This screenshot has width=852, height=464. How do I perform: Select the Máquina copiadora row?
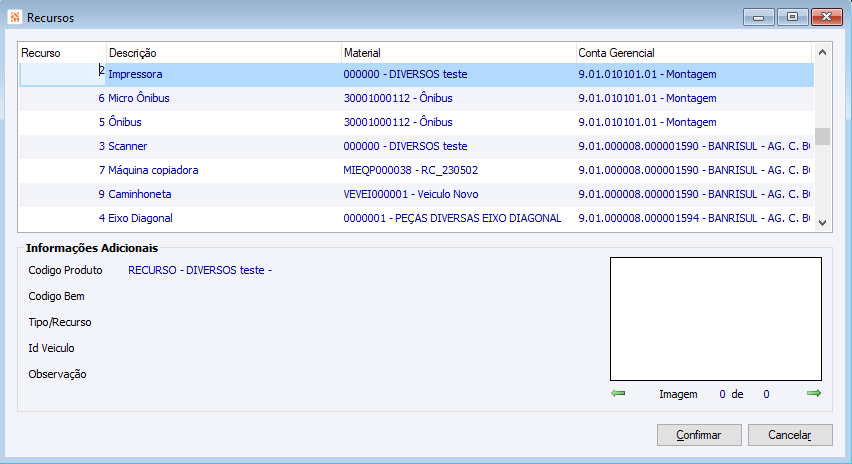416,170
